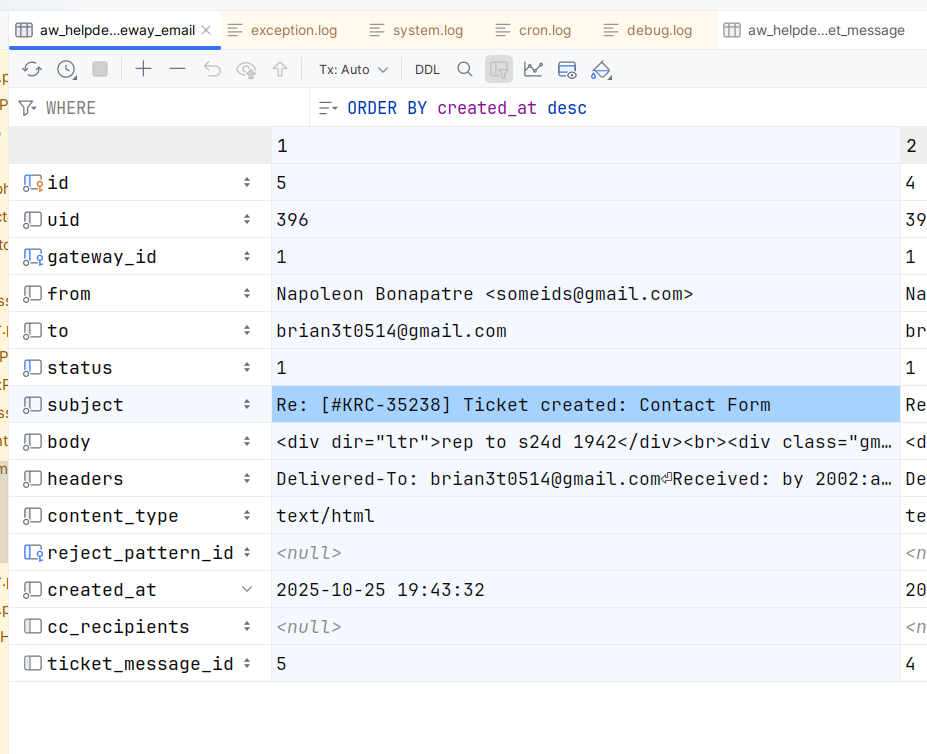Viewport: 927px width, 754px height.
Task: Toggle the transpose filter view button
Action: [499, 69]
